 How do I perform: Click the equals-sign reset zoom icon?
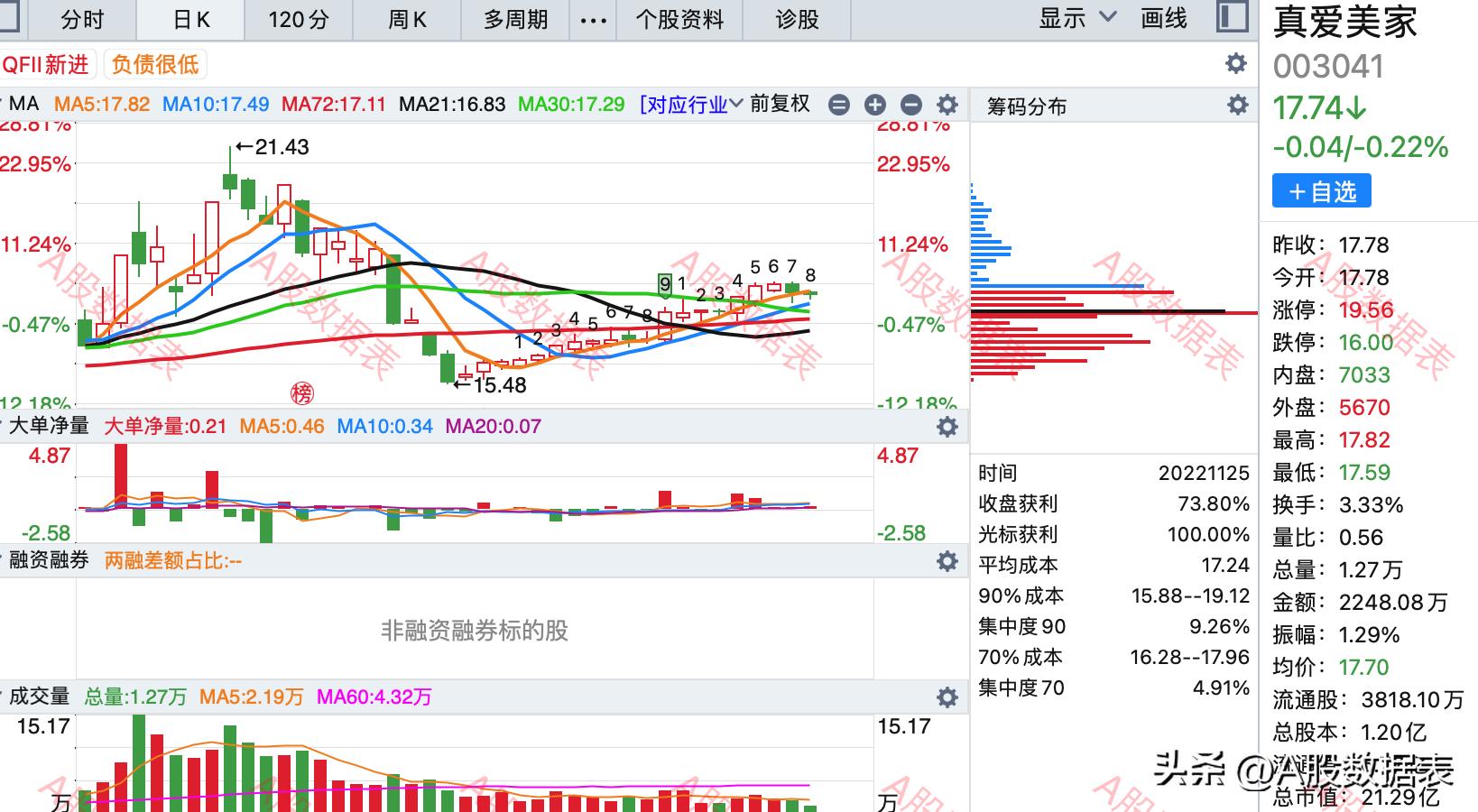point(839,105)
